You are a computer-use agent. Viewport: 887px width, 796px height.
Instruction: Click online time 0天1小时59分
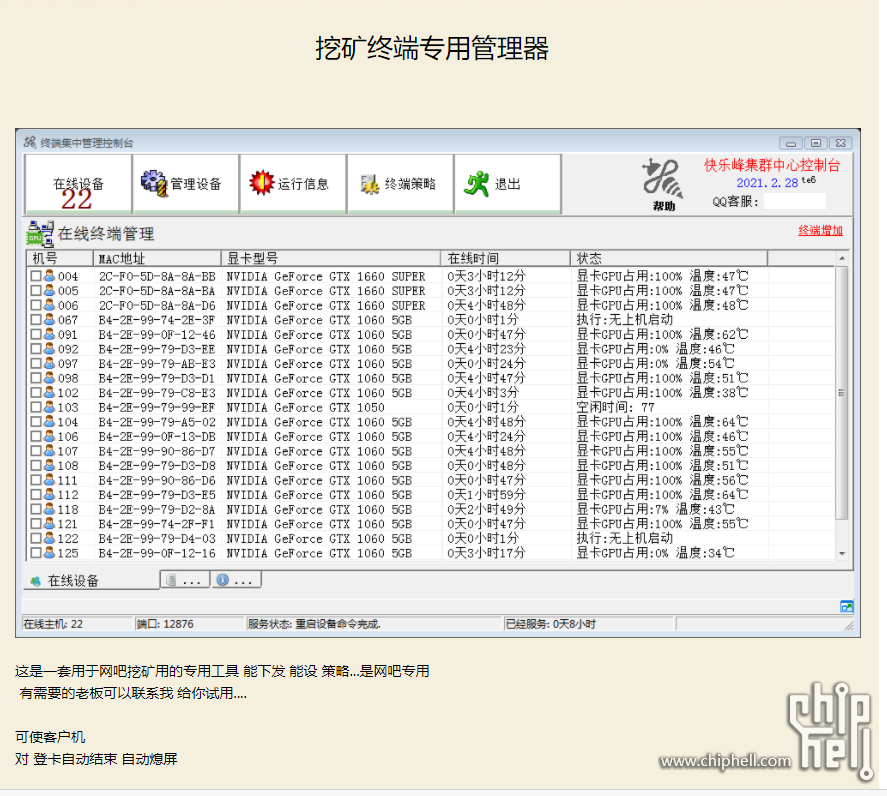click(x=486, y=495)
